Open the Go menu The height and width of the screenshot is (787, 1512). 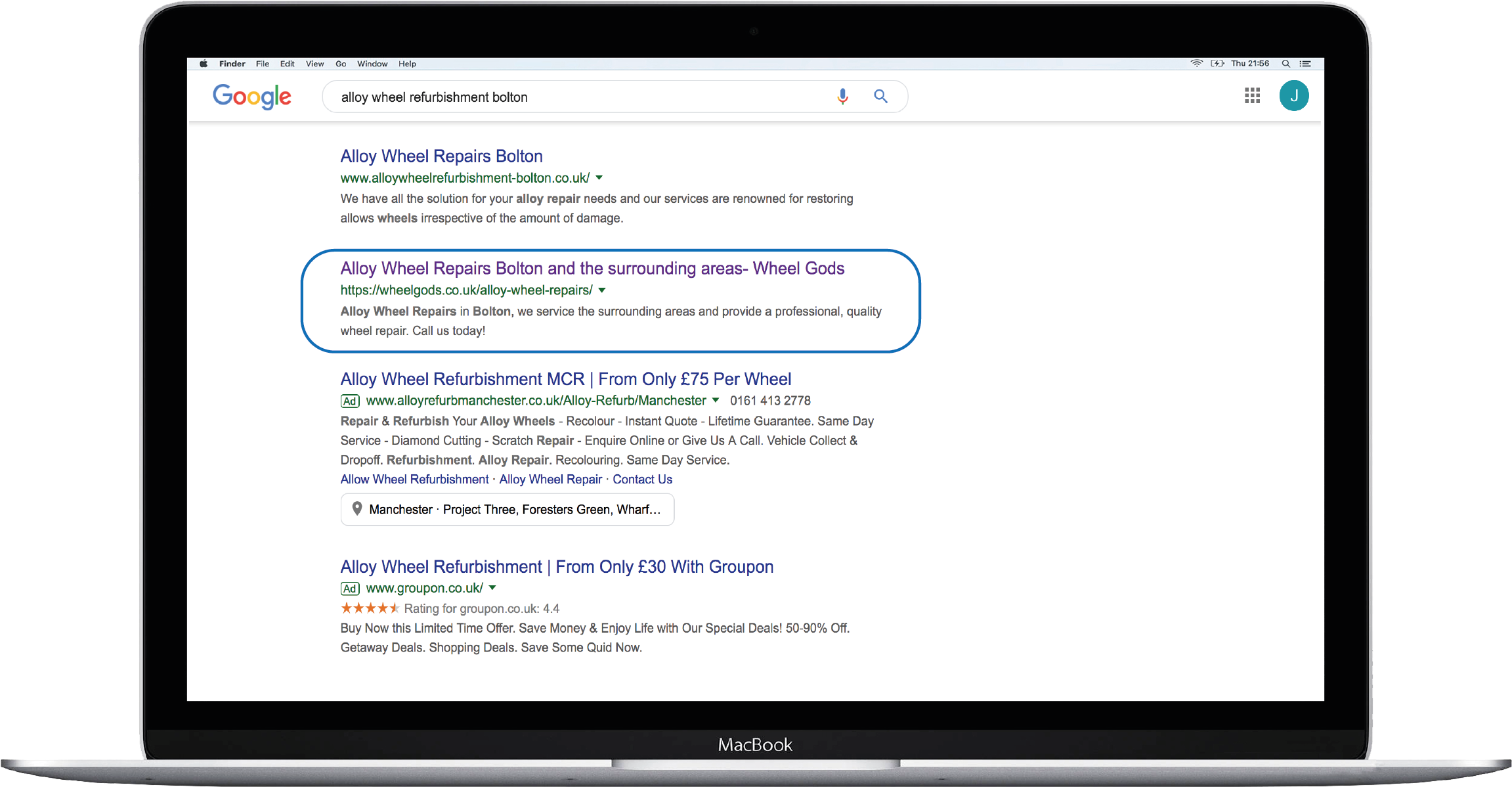coord(341,64)
